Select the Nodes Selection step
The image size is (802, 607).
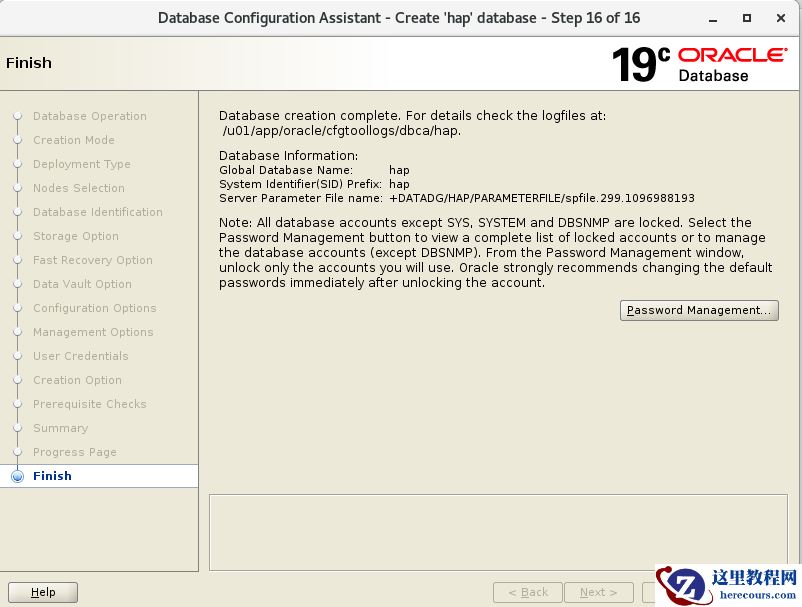coord(79,188)
